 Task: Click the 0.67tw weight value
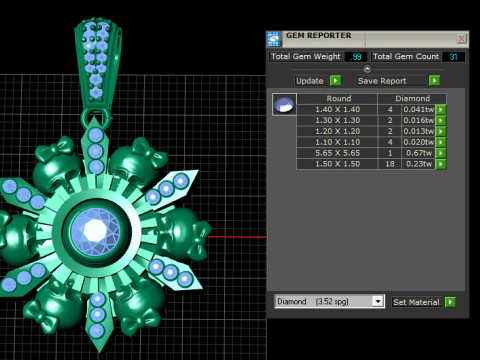[419, 153]
